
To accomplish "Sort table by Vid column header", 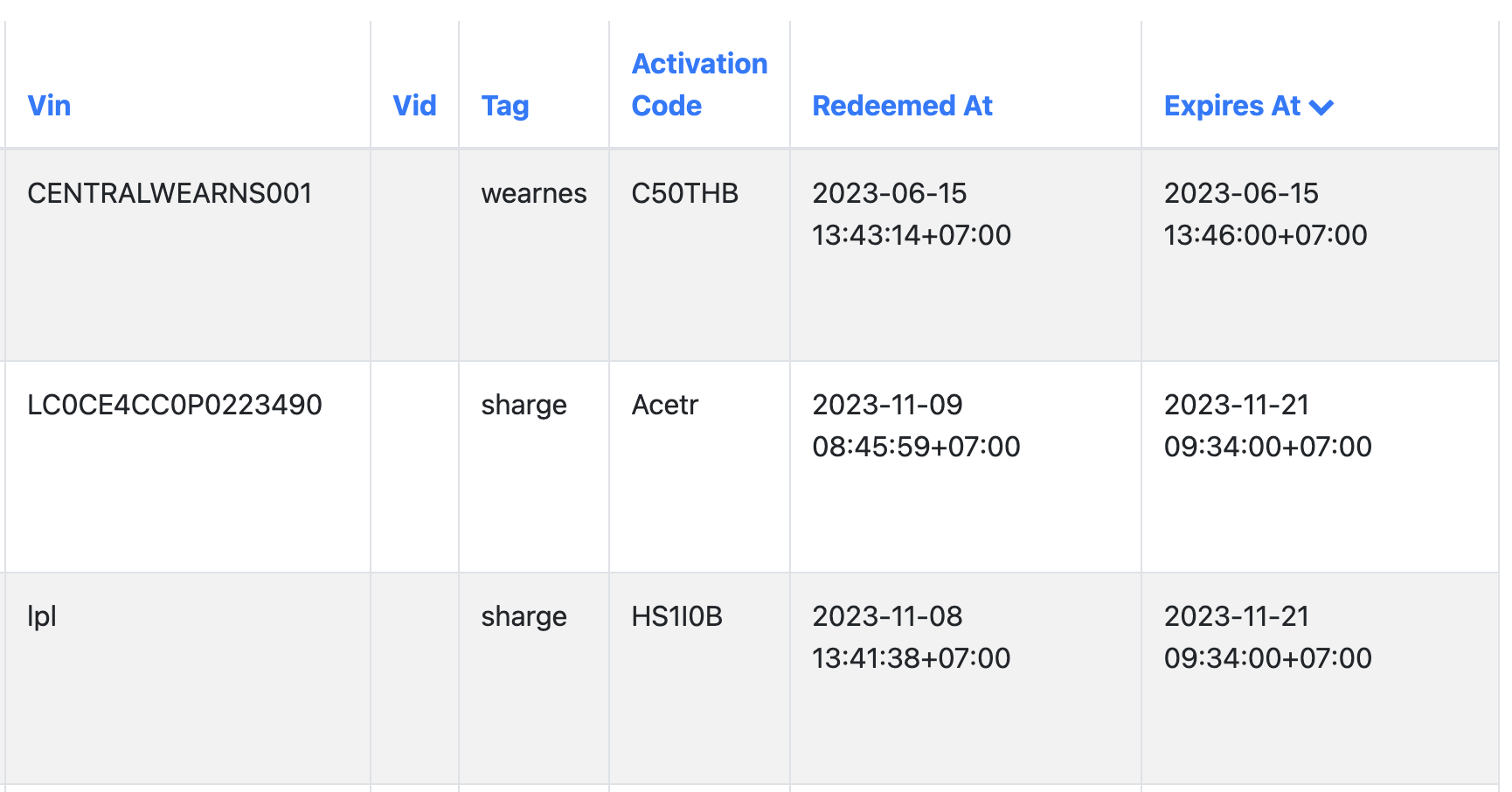I will [x=414, y=106].
